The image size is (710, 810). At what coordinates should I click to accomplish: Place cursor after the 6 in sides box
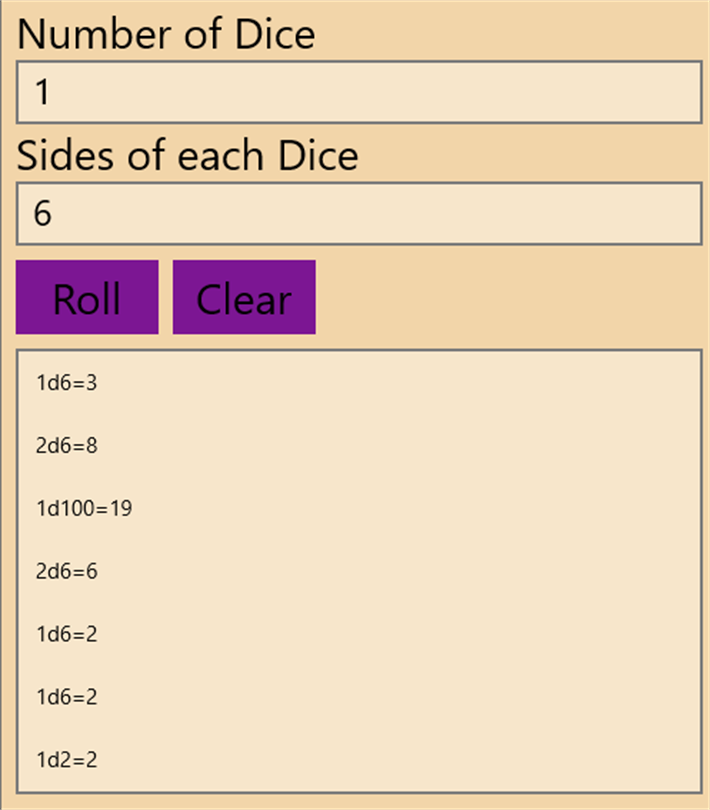(53, 213)
